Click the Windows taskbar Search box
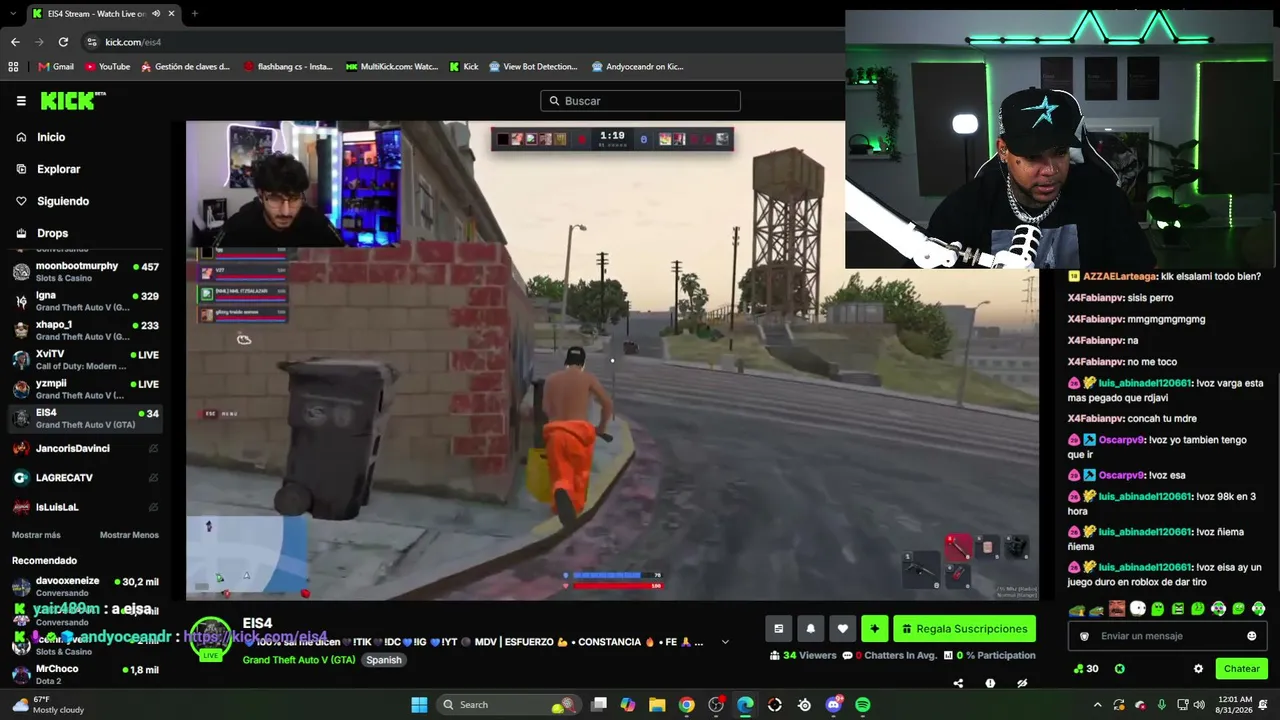Screen dimensions: 1280x720 [x=508, y=705]
